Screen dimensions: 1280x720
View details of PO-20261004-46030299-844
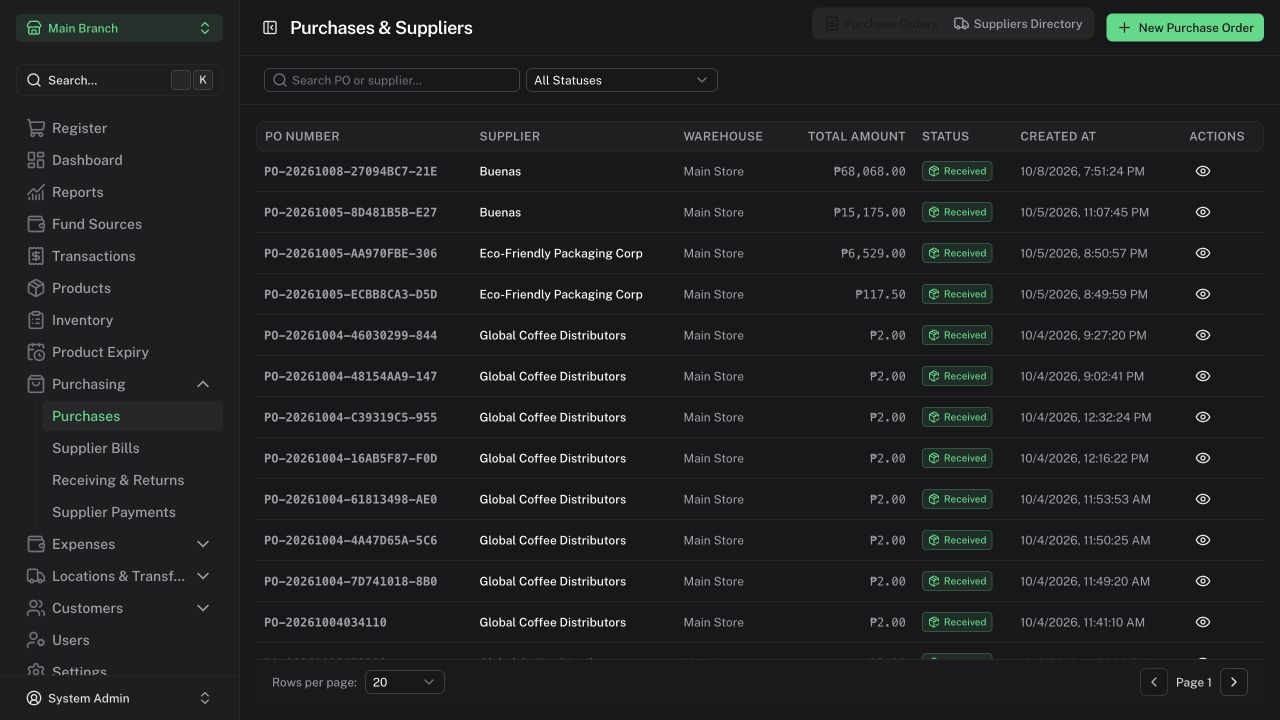pos(1203,335)
